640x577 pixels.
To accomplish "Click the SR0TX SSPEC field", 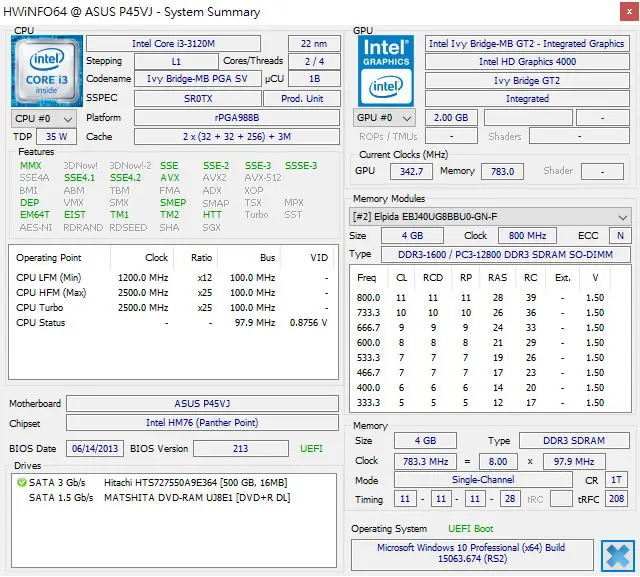I will pyautogui.click(x=198, y=99).
